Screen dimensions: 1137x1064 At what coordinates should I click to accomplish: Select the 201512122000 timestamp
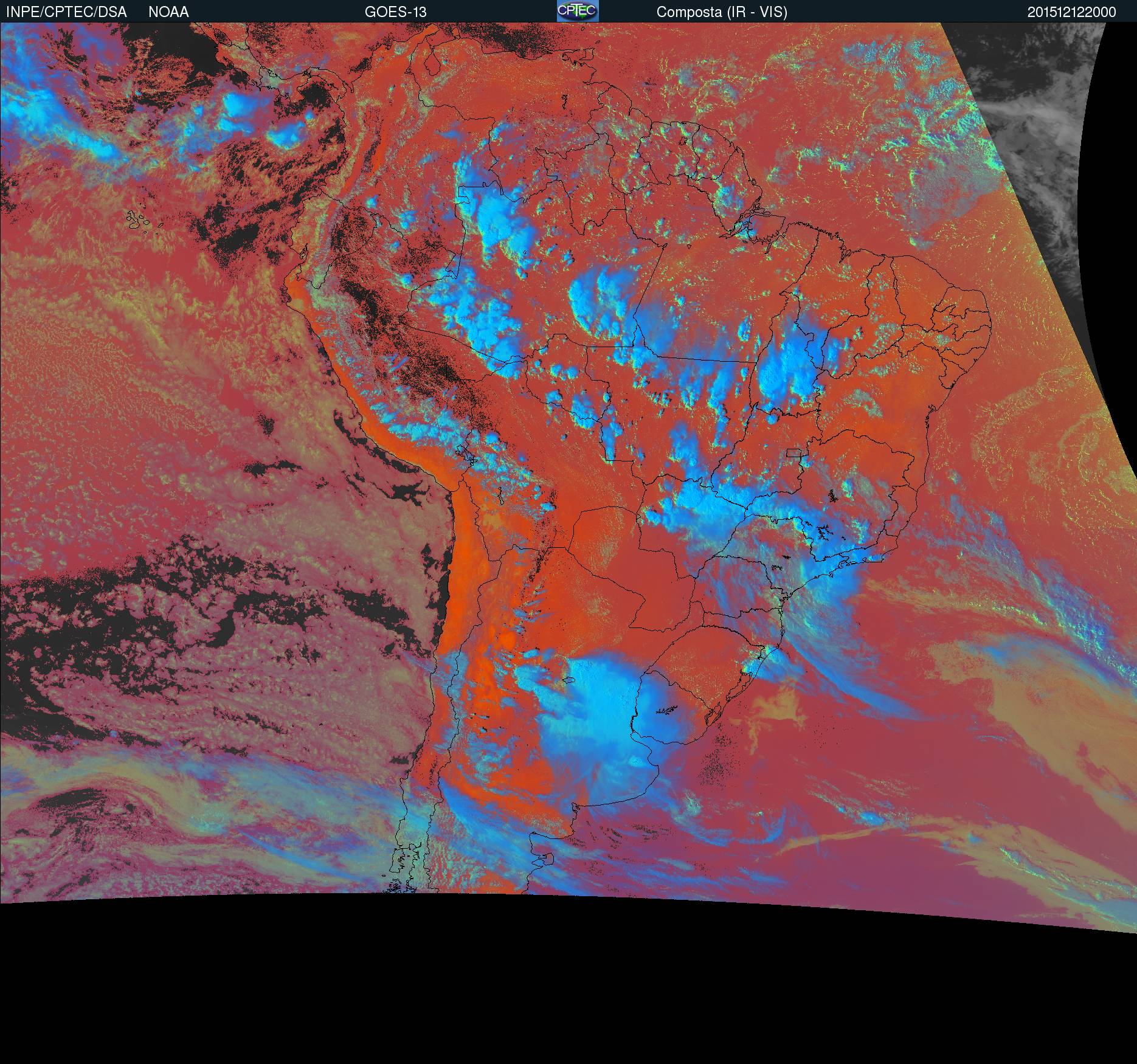click(x=1072, y=12)
